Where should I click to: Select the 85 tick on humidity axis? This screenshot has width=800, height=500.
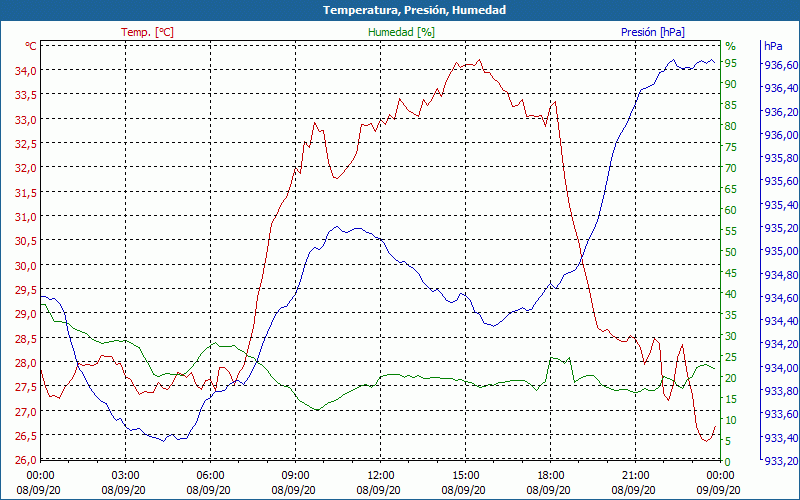pyautogui.click(x=731, y=105)
